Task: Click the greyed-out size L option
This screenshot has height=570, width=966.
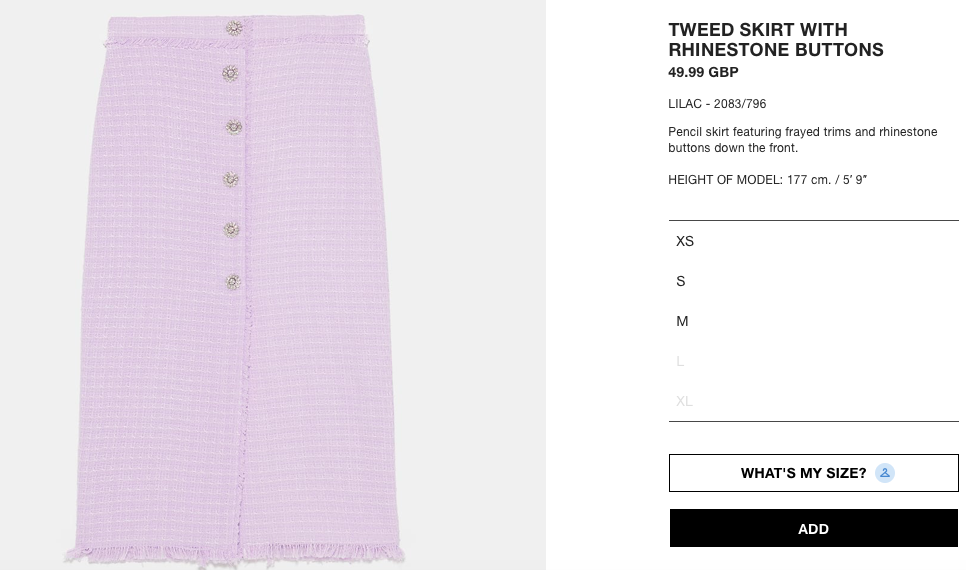Action: tap(680, 361)
